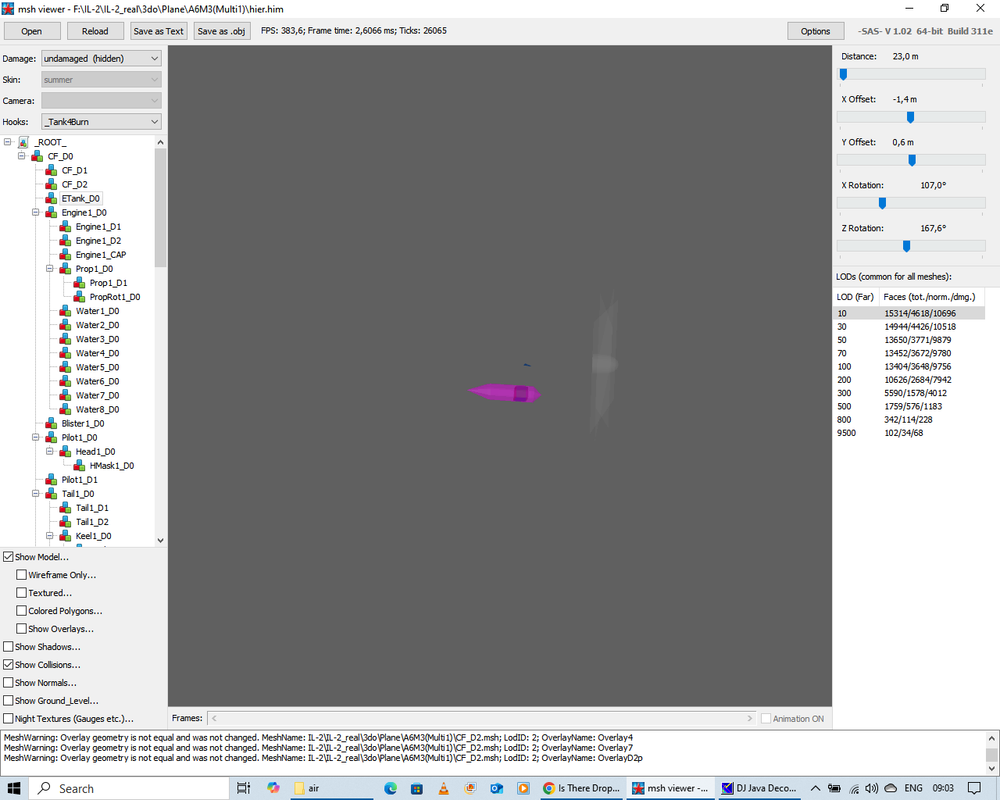Enable Wireframe Only checkbox
1000x800 pixels.
(x=22, y=575)
